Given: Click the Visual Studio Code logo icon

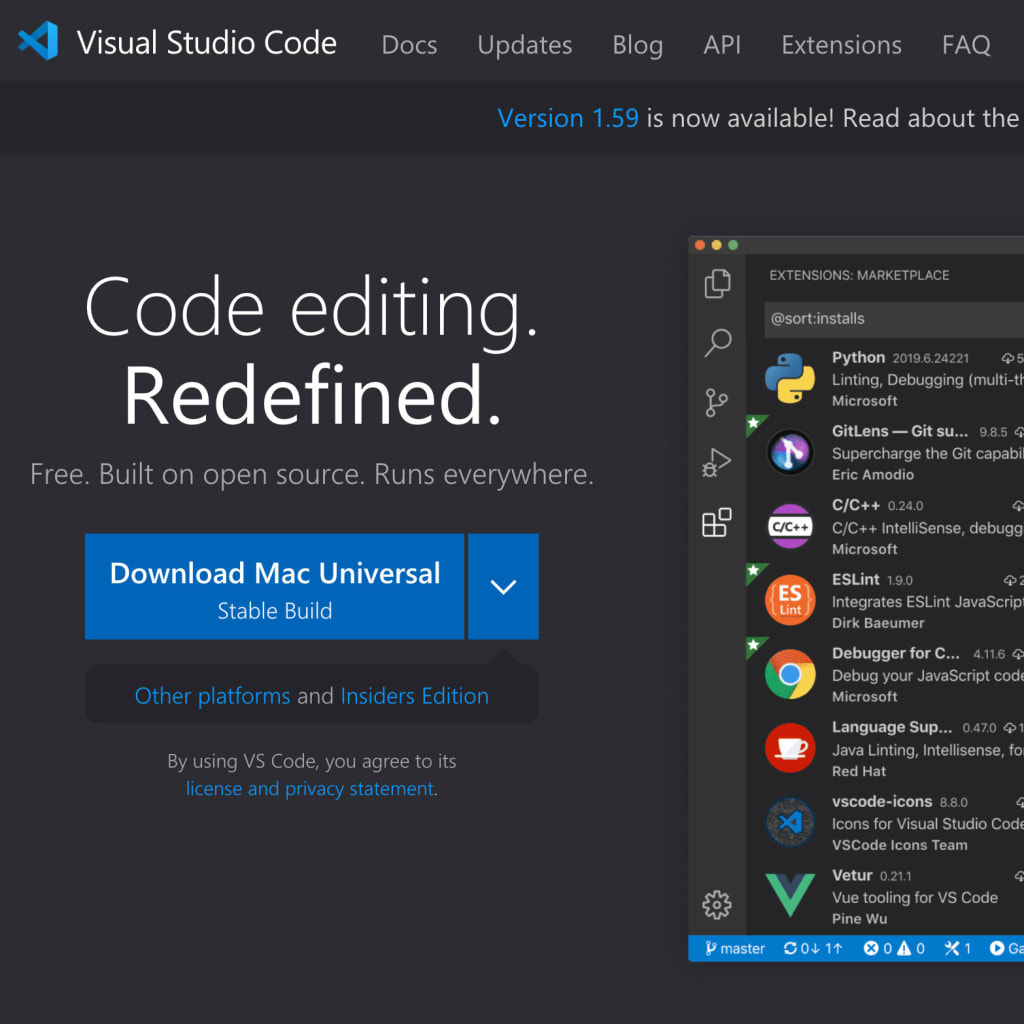Looking at the screenshot, I should coord(38,40).
